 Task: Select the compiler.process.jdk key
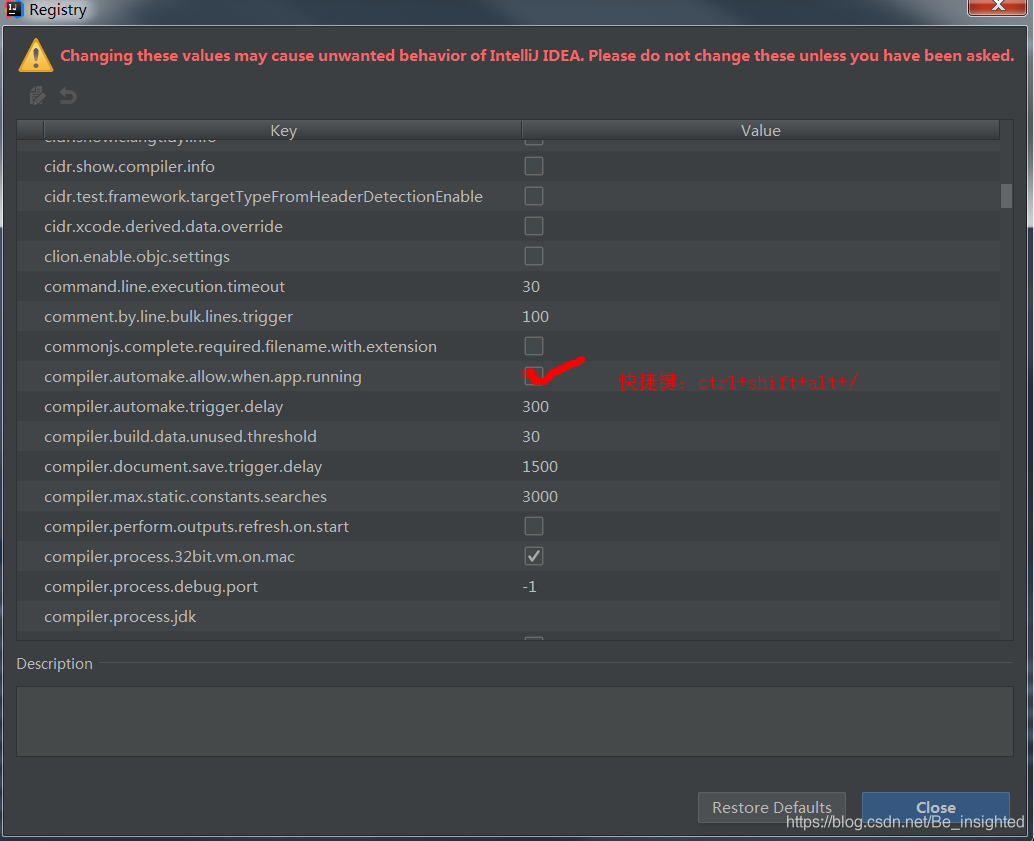pos(120,617)
